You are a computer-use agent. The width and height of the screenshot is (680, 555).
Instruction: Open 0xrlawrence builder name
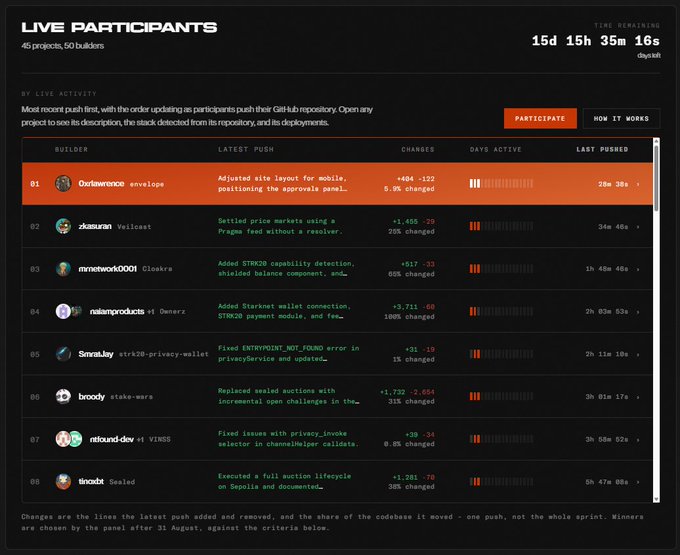point(101,183)
